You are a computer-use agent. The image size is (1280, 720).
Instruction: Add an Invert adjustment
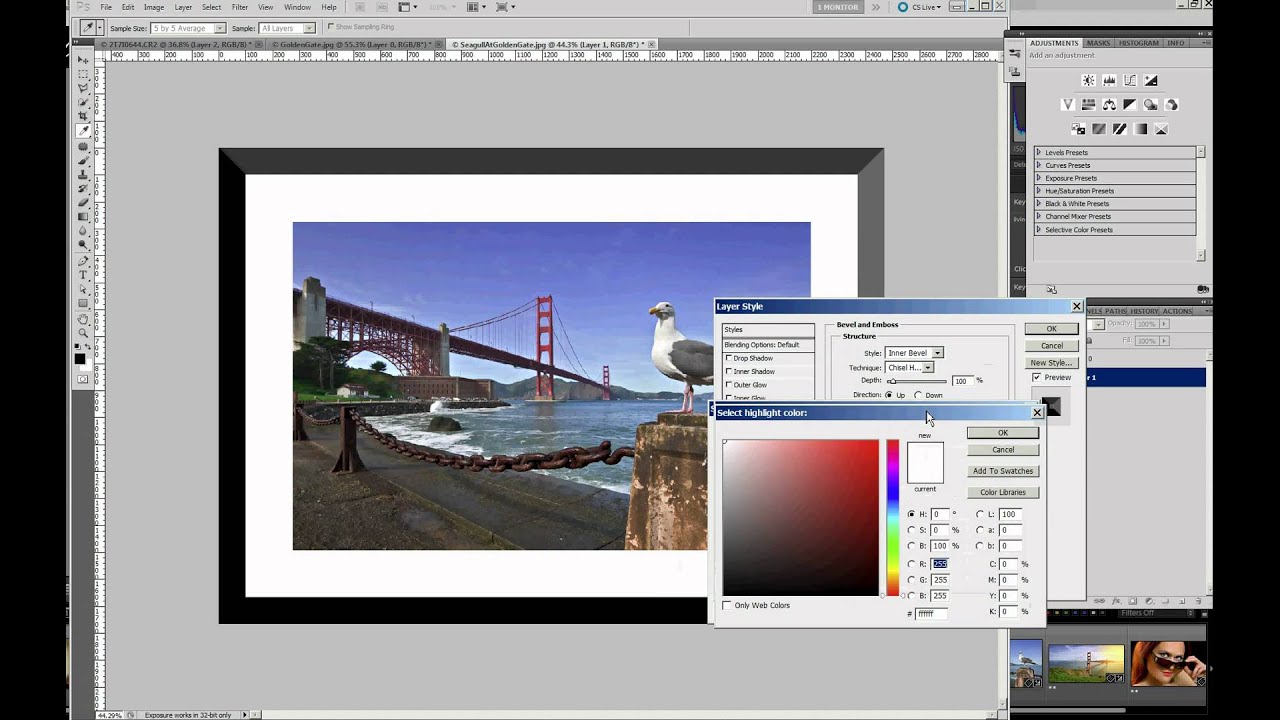(1078, 129)
